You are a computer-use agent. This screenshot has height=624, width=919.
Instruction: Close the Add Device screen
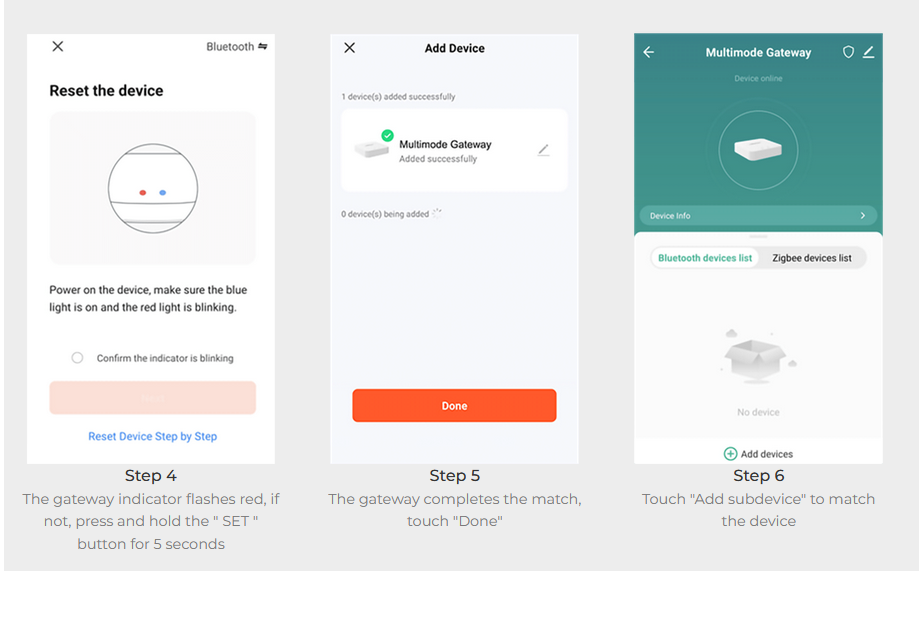tap(349, 47)
